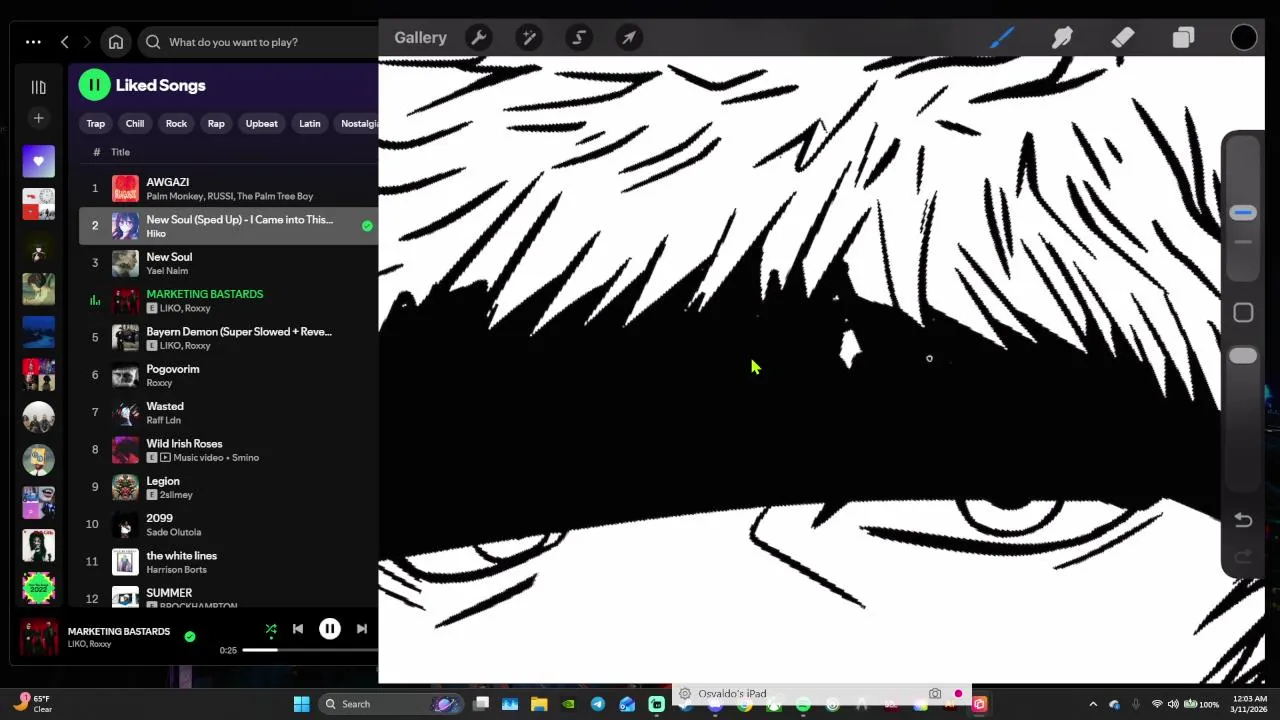Screen dimensions: 1280x720
Task: Open the Layers panel in Procreate
Action: click(x=1183, y=38)
